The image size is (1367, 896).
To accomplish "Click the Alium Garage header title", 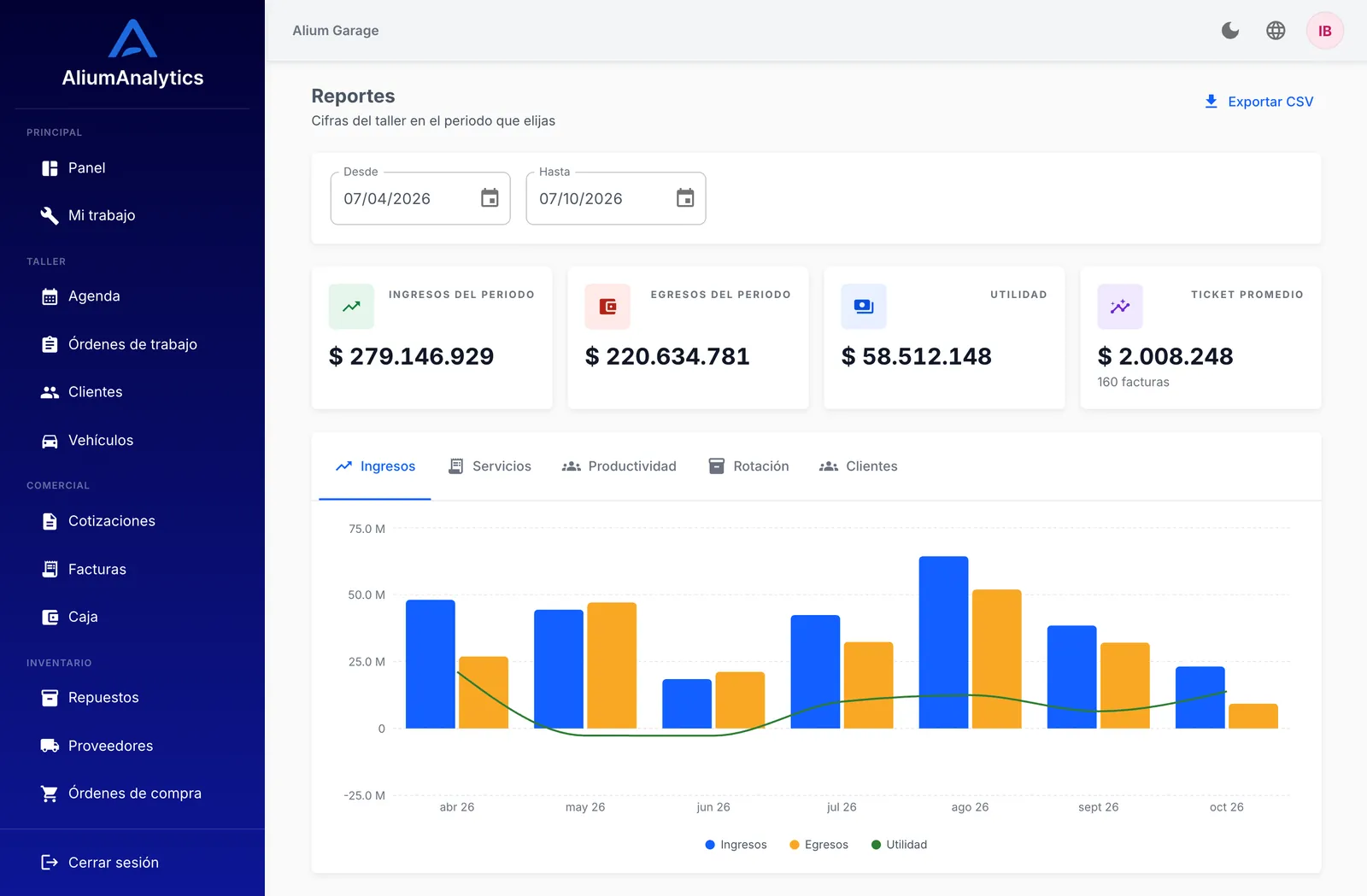I will 336,31.
